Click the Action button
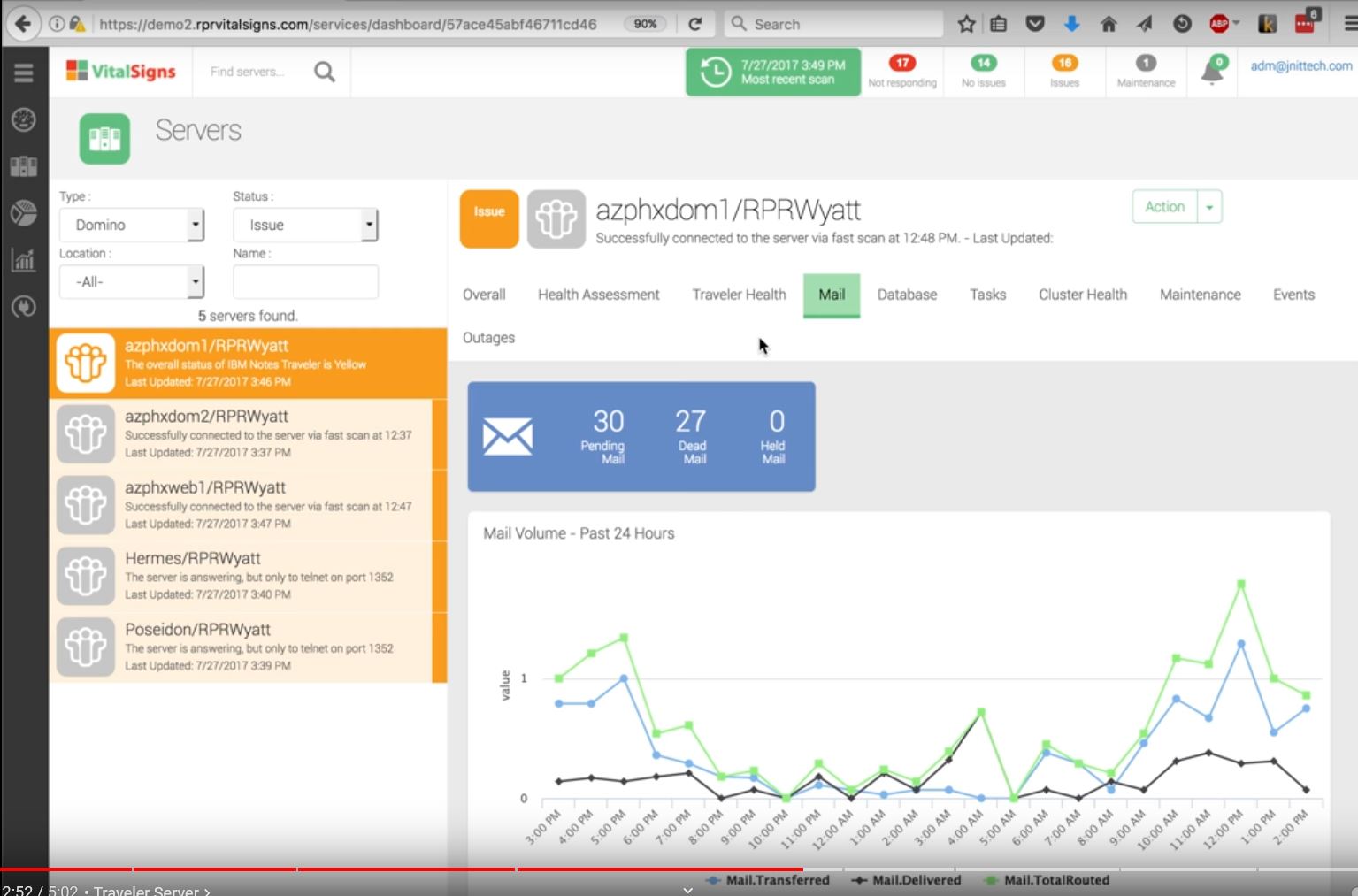The width and height of the screenshot is (1358, 896). point(1164,207)
